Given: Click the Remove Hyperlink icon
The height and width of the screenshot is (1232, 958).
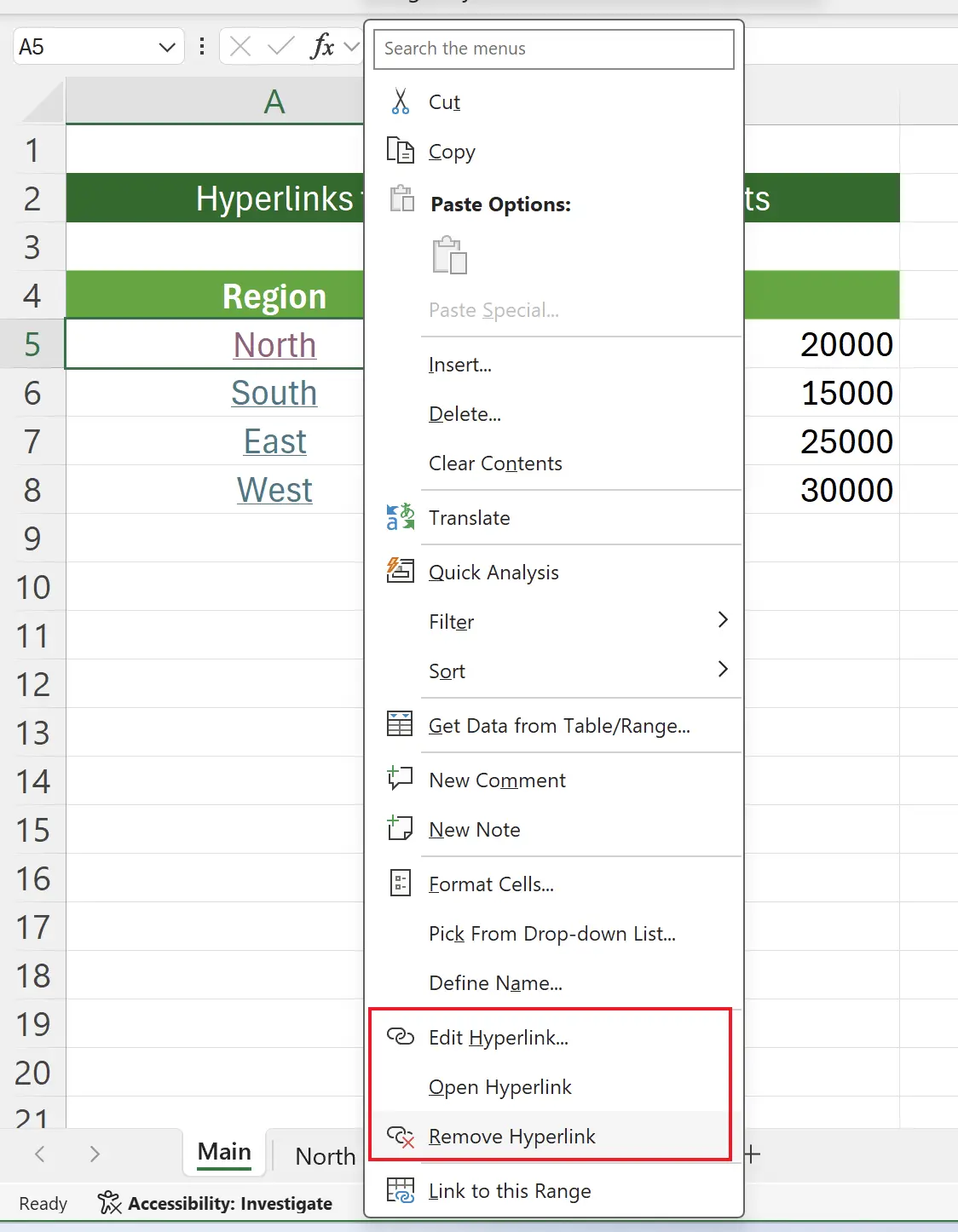Looking at the screenshot, I should click(400, 1137).
